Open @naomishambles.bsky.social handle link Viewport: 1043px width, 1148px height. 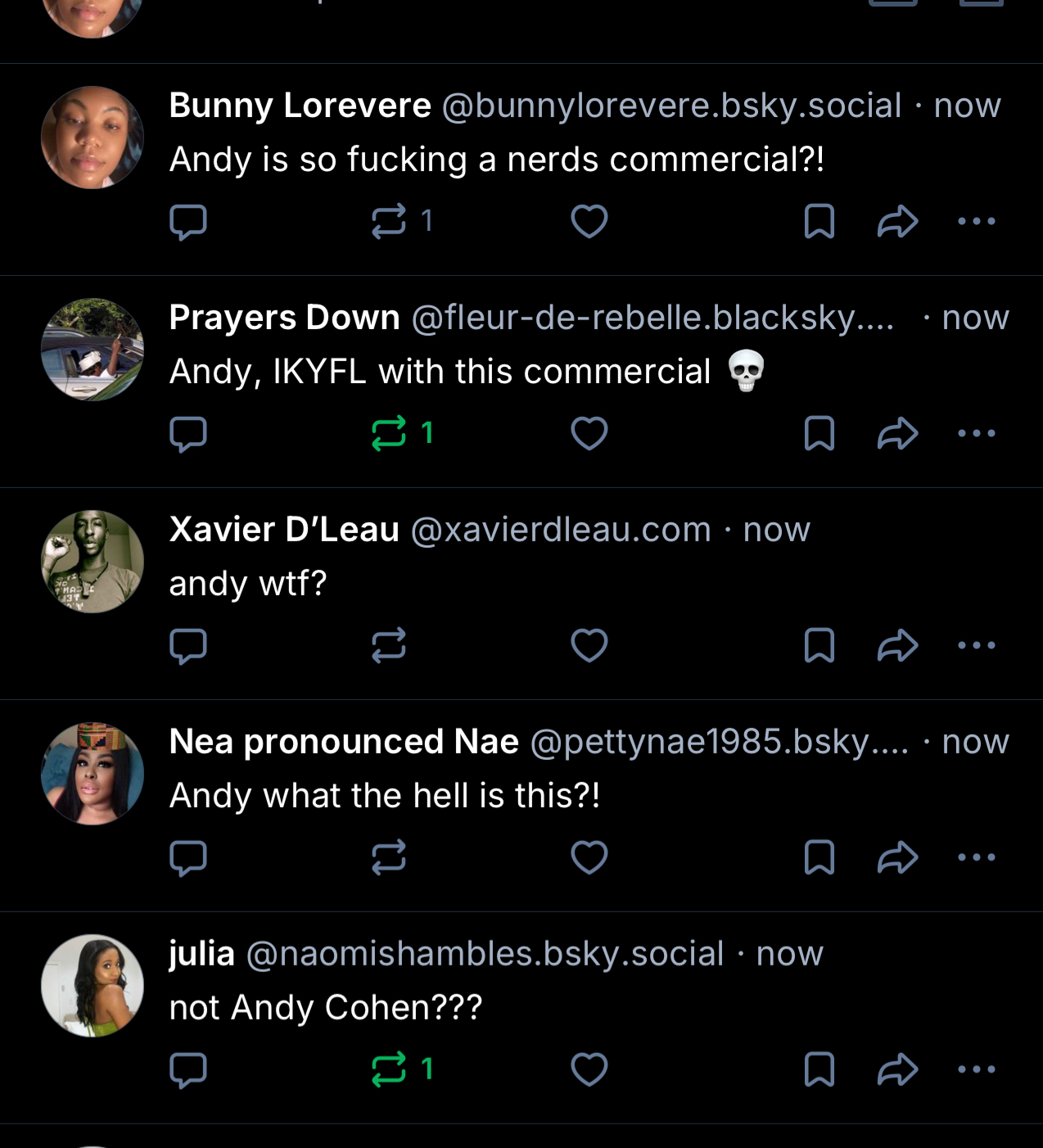(485, 954)
